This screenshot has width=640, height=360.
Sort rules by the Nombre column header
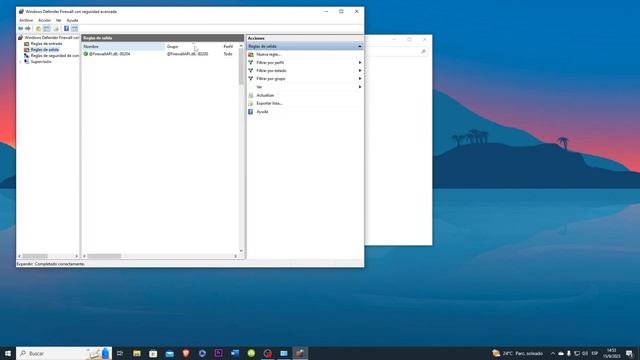click(x=123, y=47)
